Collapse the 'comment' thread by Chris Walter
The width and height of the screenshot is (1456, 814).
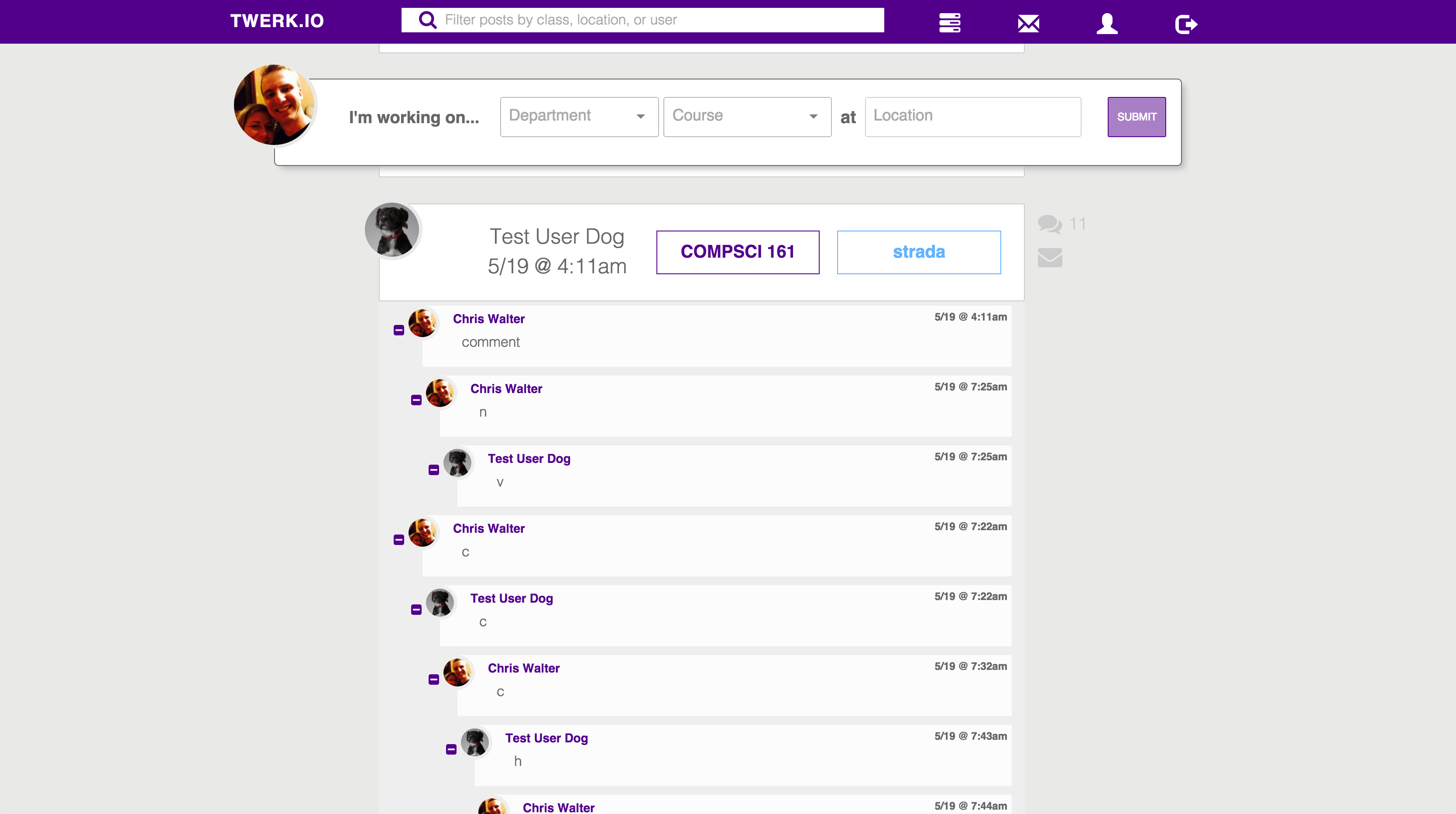398,330
